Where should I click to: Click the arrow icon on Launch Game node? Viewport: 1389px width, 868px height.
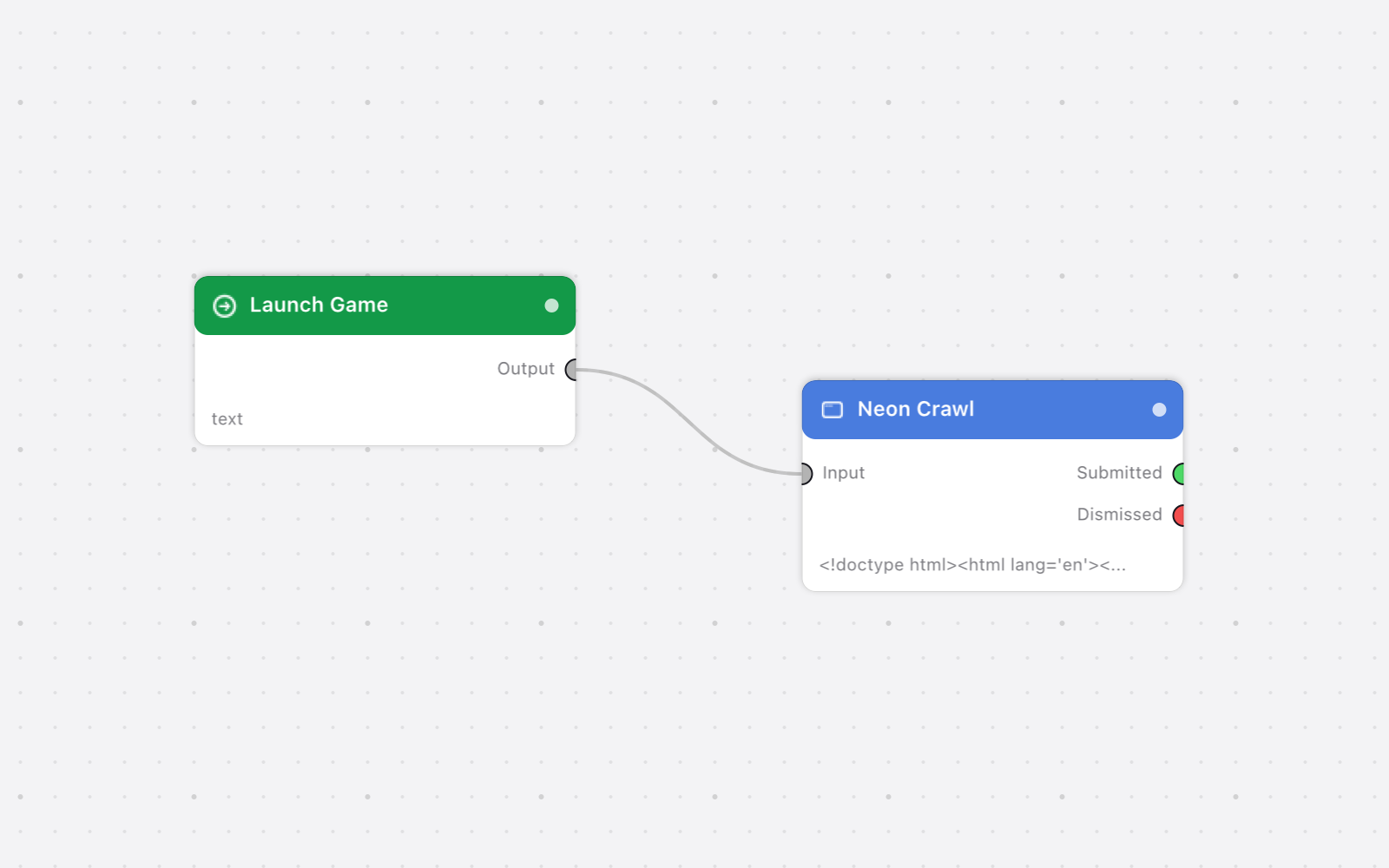click(x=225, y=306)
